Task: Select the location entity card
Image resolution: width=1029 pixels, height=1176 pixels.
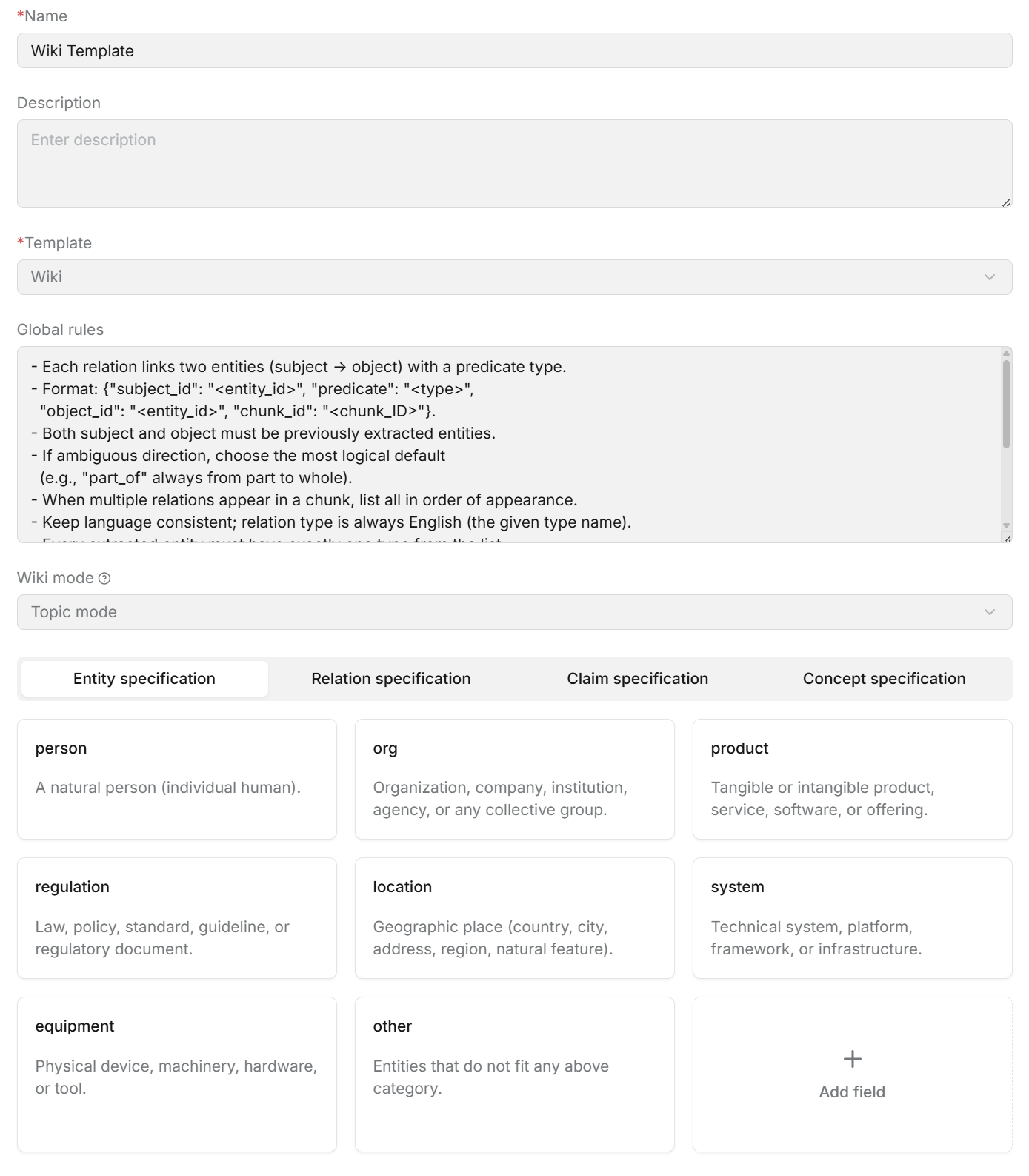Action: point(514,918)
